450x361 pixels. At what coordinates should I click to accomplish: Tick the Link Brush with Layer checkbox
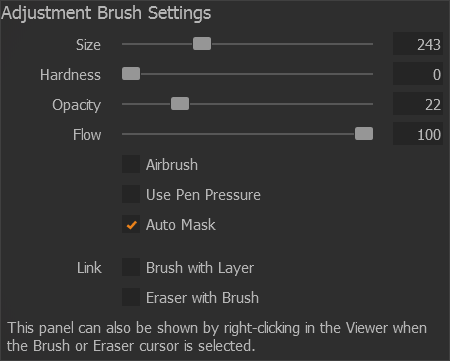131,267
